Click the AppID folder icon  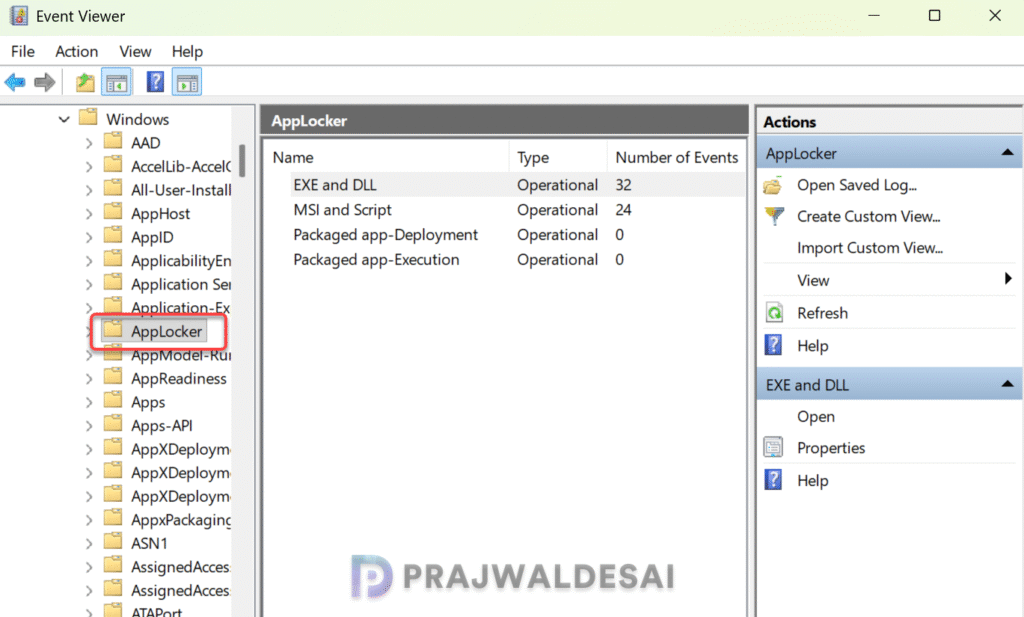[113, 236]
